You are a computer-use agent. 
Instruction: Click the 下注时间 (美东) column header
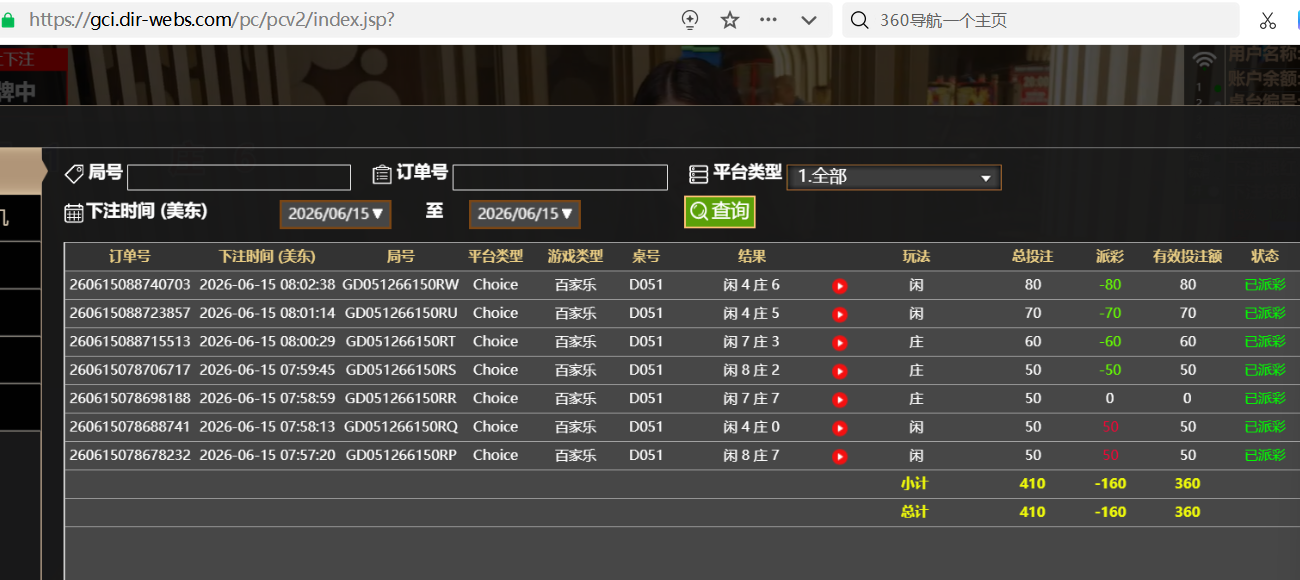coord(267,256)
